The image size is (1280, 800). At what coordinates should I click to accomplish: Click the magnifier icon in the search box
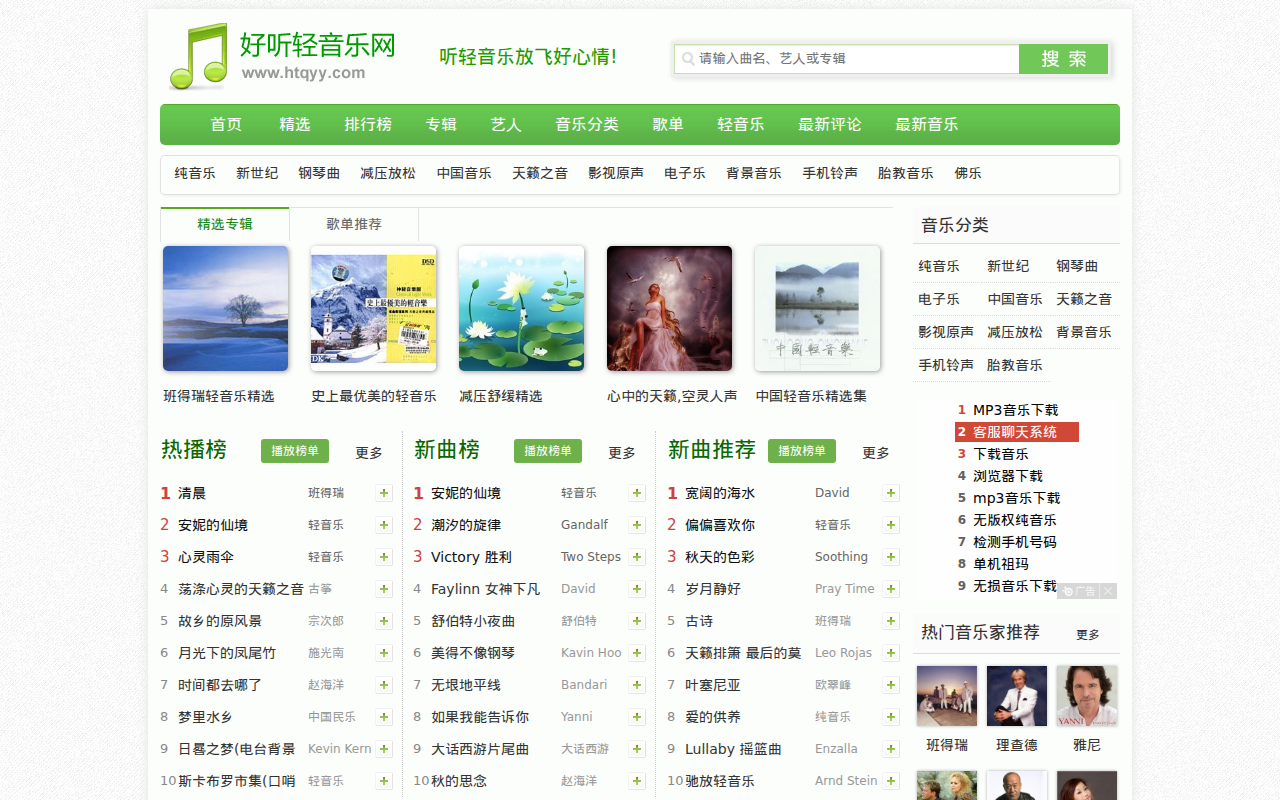687,59
